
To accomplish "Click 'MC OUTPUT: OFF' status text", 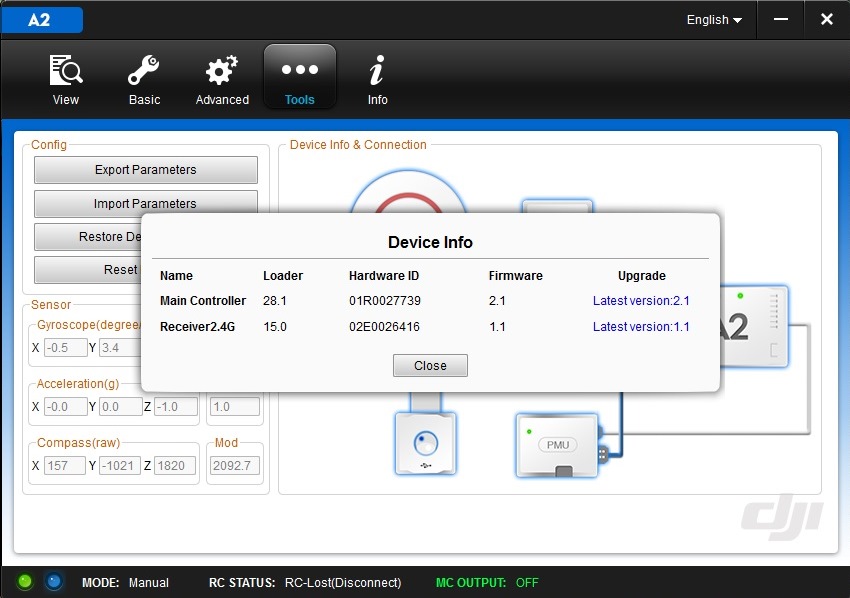I will tap(487, 583).
